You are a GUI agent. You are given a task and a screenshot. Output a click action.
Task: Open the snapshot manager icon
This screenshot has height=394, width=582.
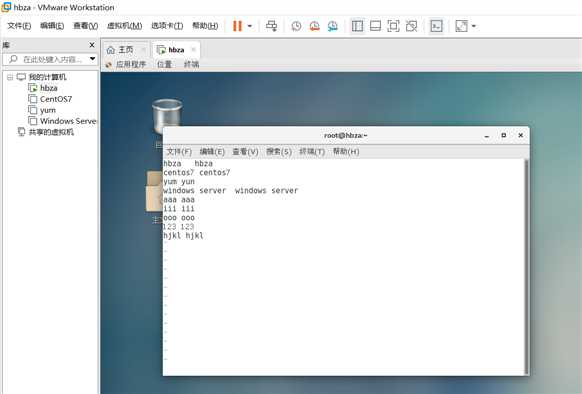pos(333,26)
